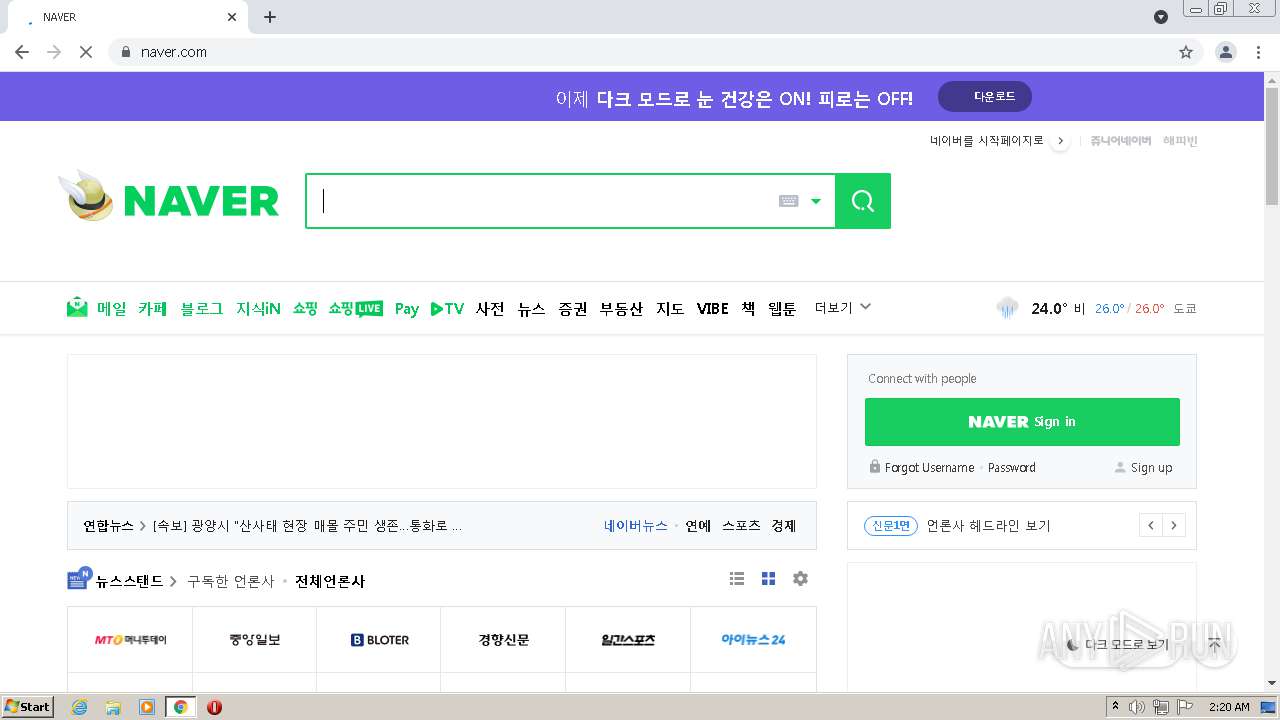Expand the search history dropdown arrow
1280x720 pixels.
click(816, 201)
